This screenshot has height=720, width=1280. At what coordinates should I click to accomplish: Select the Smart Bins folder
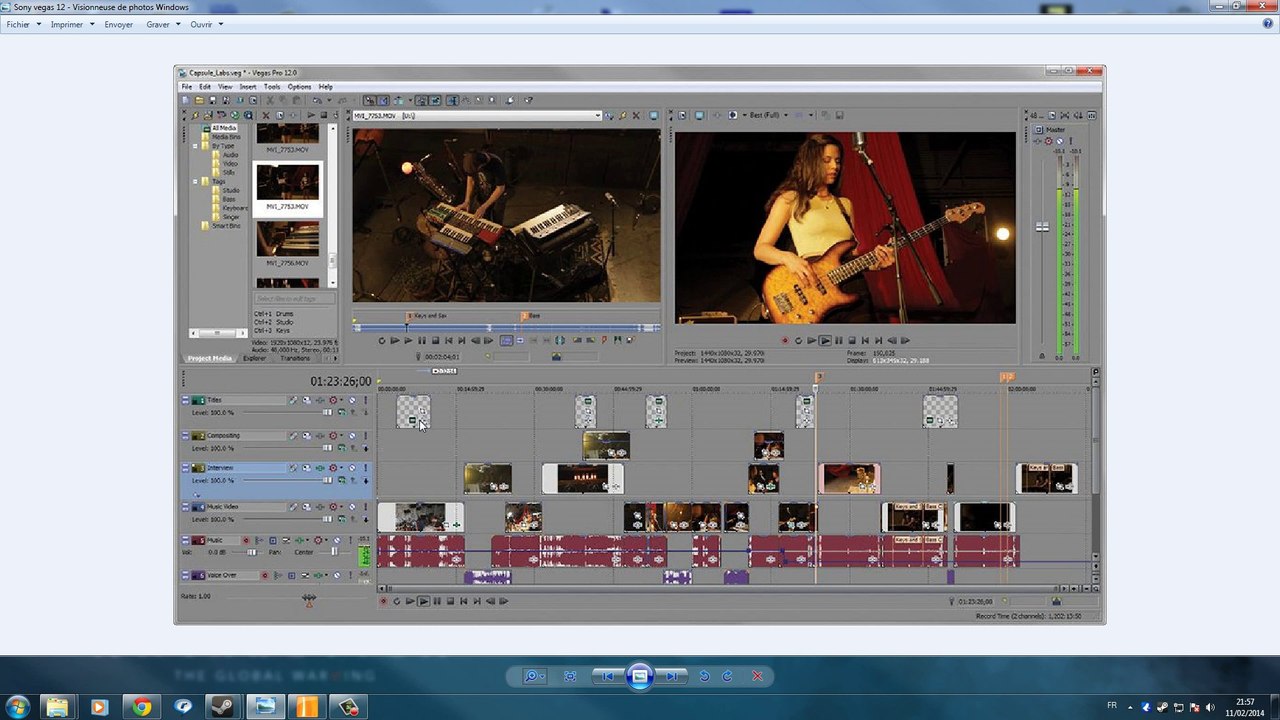click(226, 226)
